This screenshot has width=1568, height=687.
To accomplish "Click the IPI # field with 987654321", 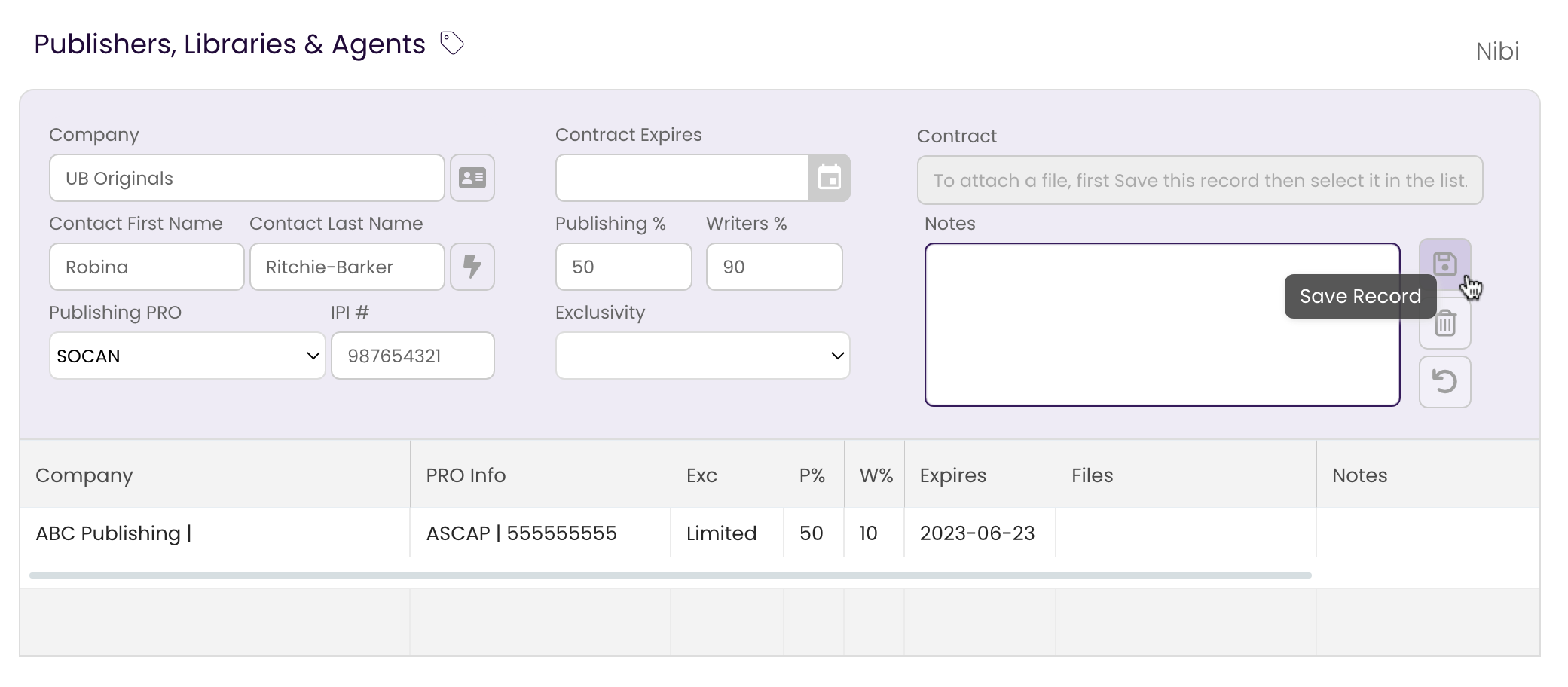I will (413, 356).
